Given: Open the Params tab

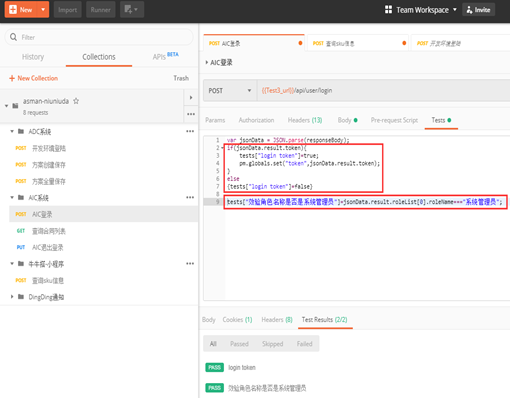Looking at the screenshot, I should (x=215, y=120).
